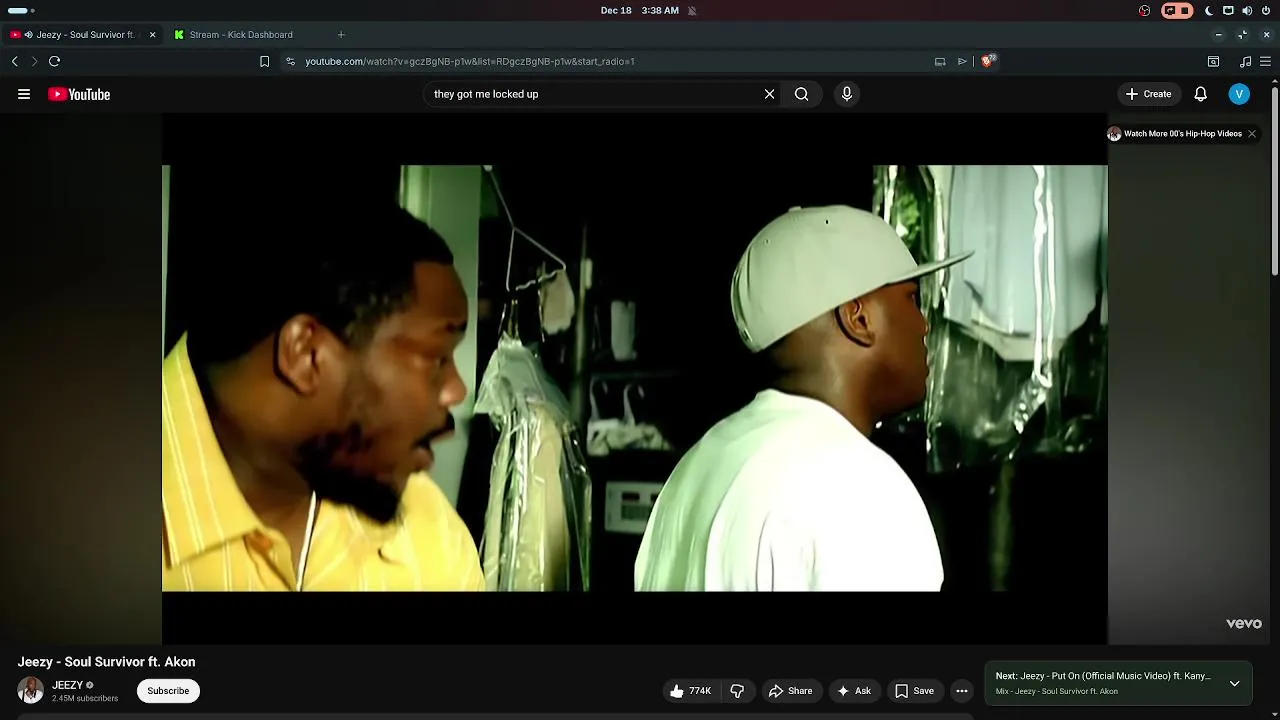Close the Jeezy - Soul Survivor tab

click(152, 35)
